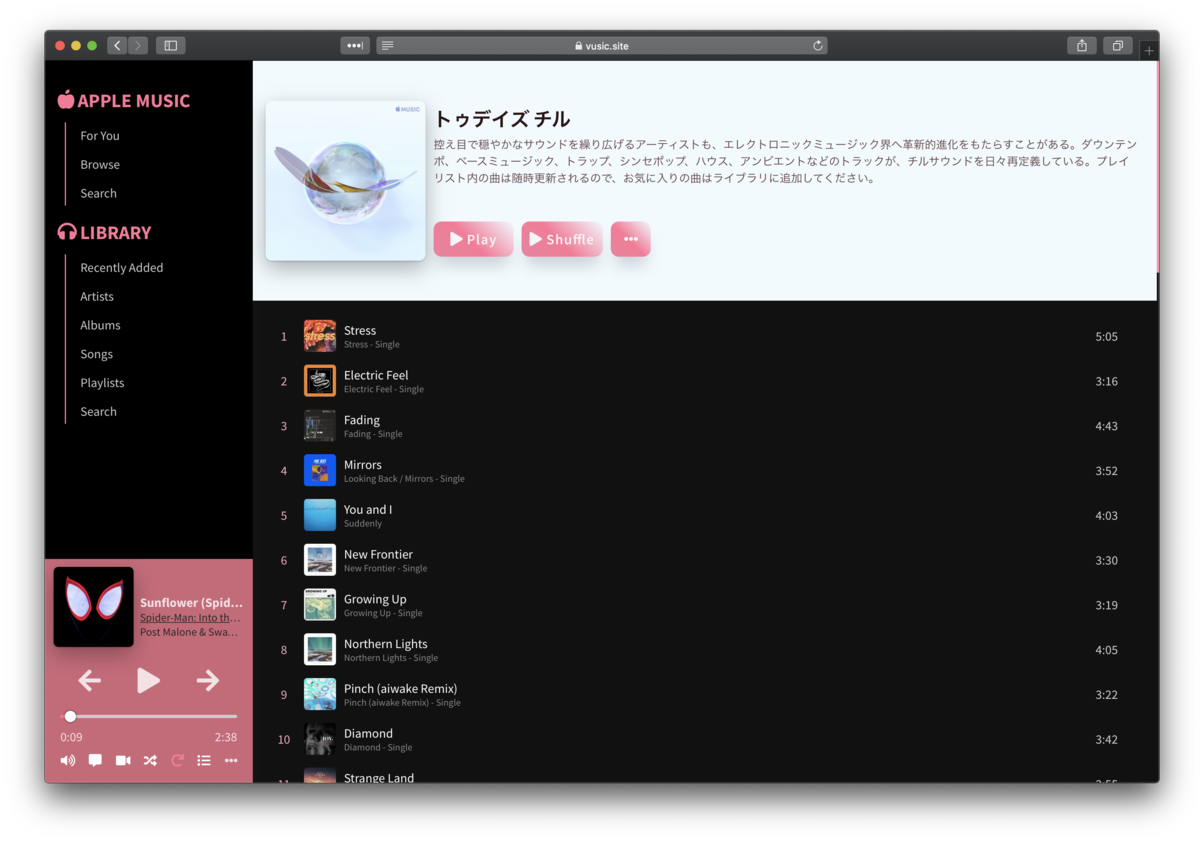This screenshot has width=1204, height=842.
Task: Click the Northern Lights album thumbnail
Action: click(x=320, y=649)
